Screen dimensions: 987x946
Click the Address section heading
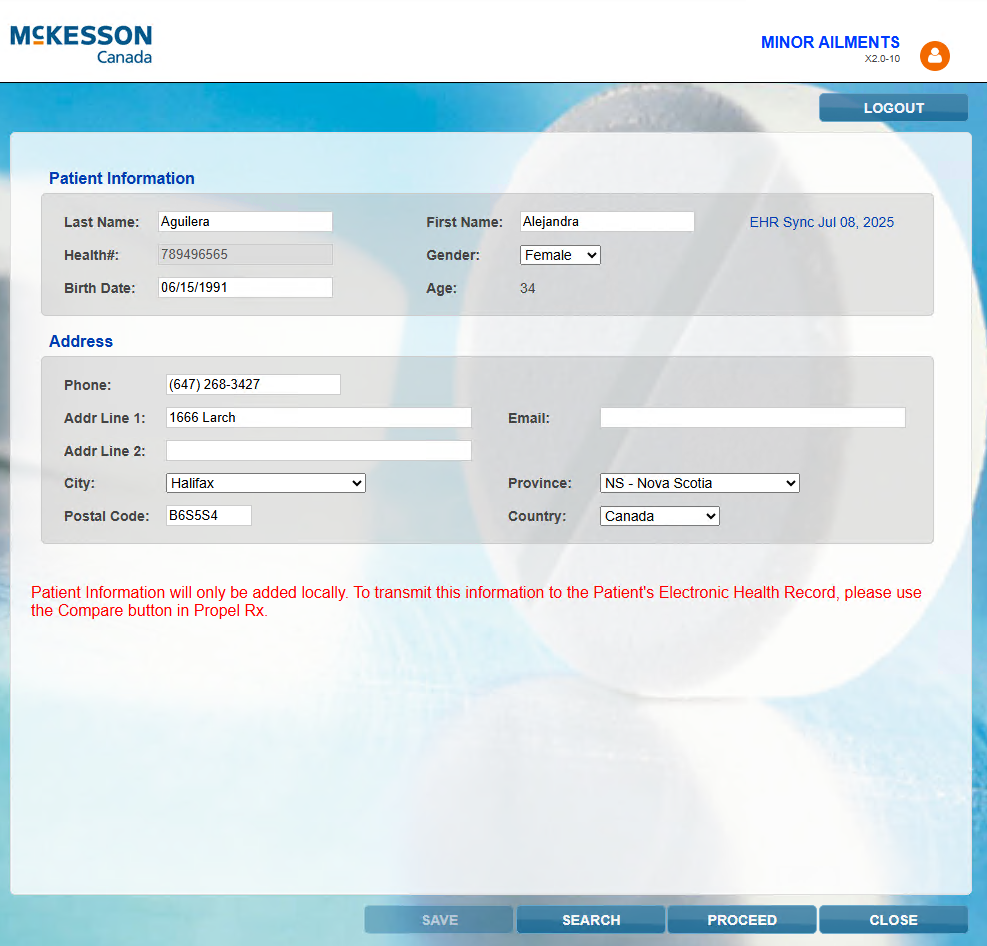[81, 341]
